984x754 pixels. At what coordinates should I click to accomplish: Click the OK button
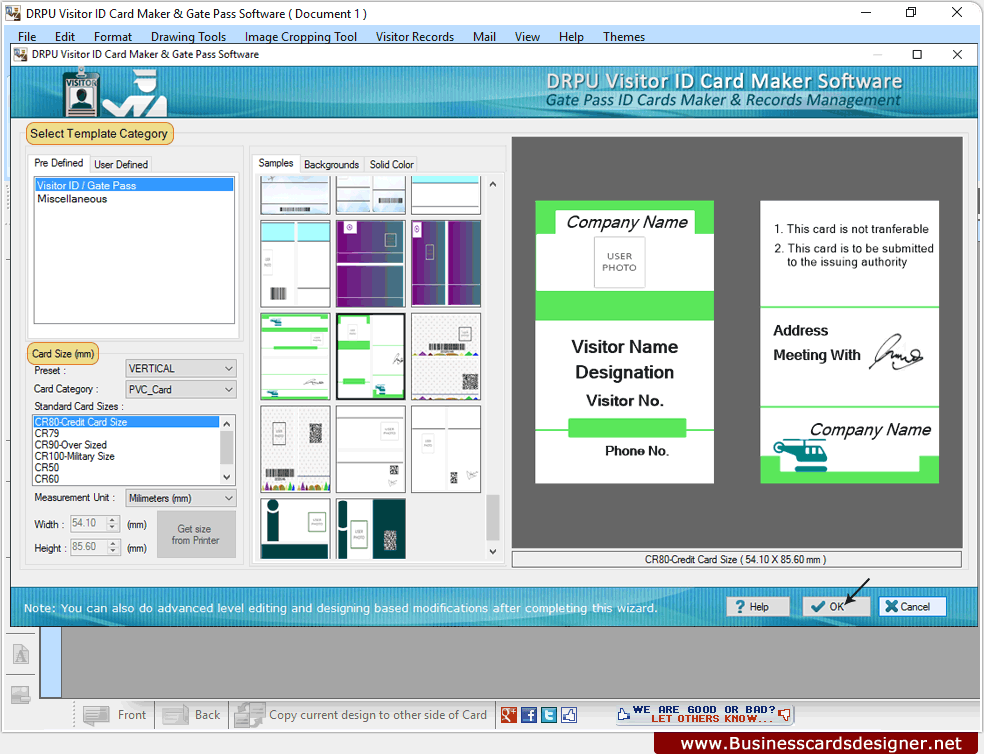pos(836,606)
